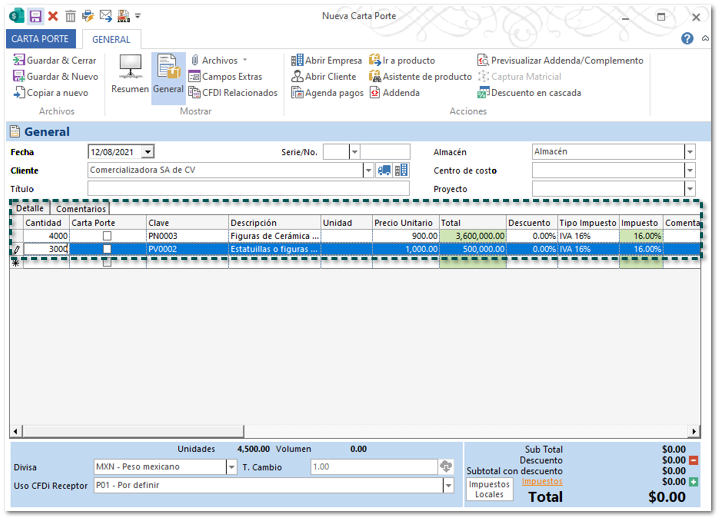Viewport: 720px width, 520px height.
Task: Check Carta Porte box for PV0002 row
Action: (x=107, y=249)
